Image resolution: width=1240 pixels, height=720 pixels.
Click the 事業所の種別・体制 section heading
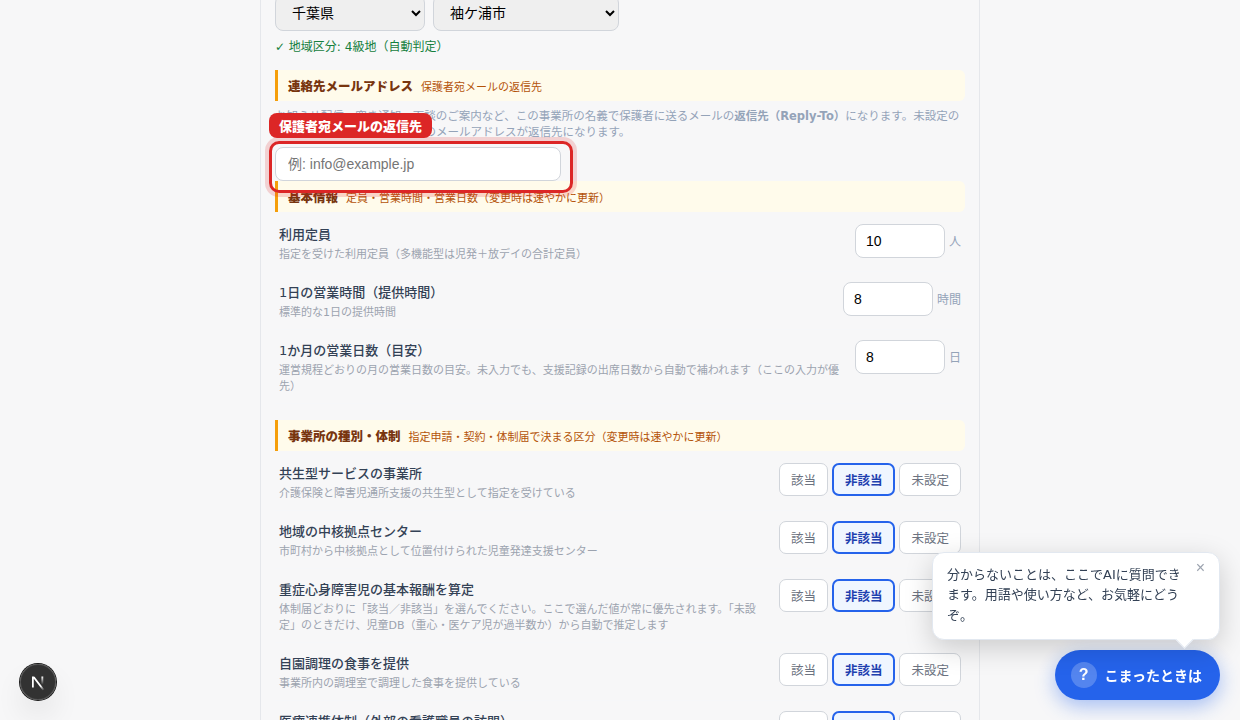click(344, 437)
